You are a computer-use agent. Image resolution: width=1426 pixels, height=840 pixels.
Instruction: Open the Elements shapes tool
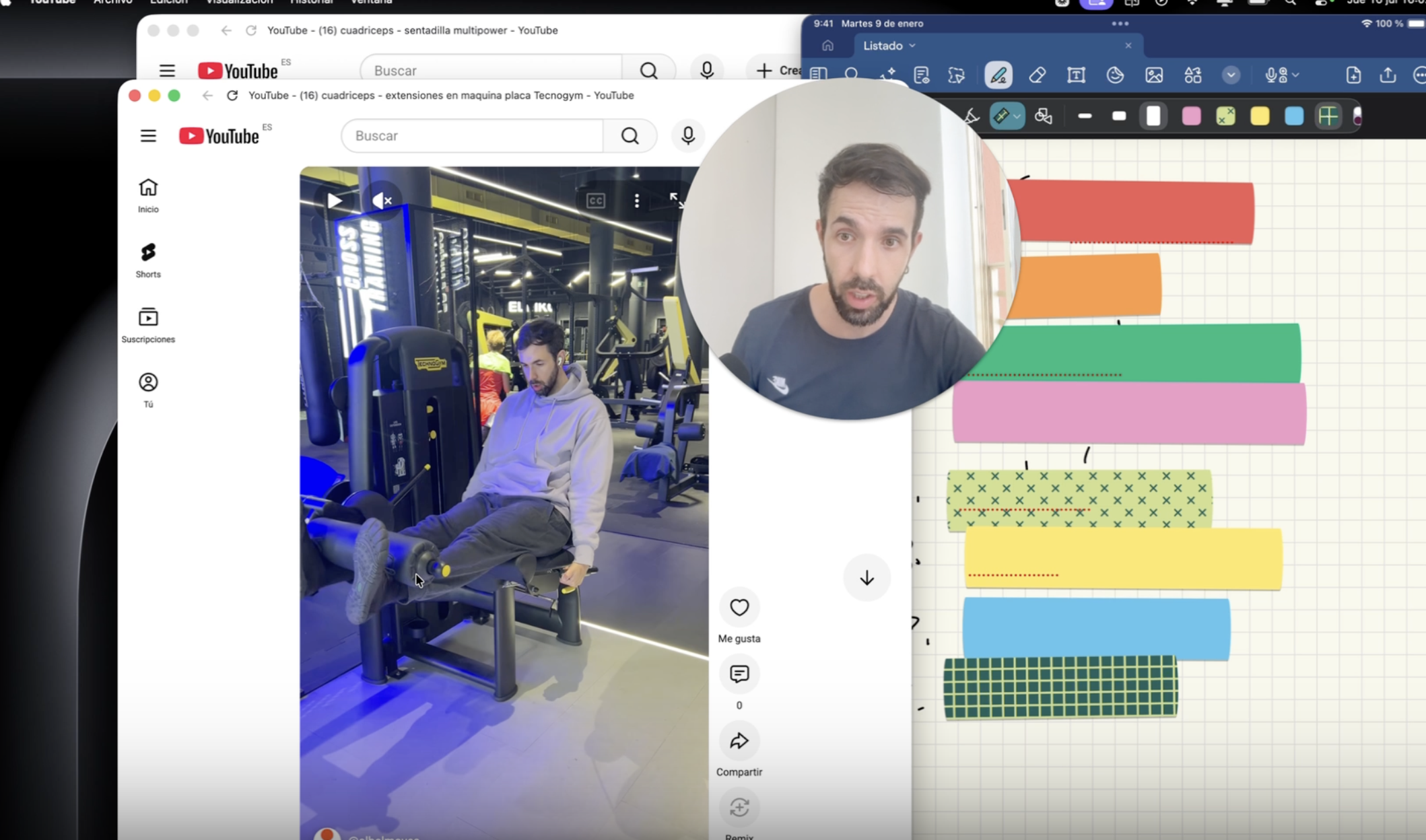[x=1193, y=75]
